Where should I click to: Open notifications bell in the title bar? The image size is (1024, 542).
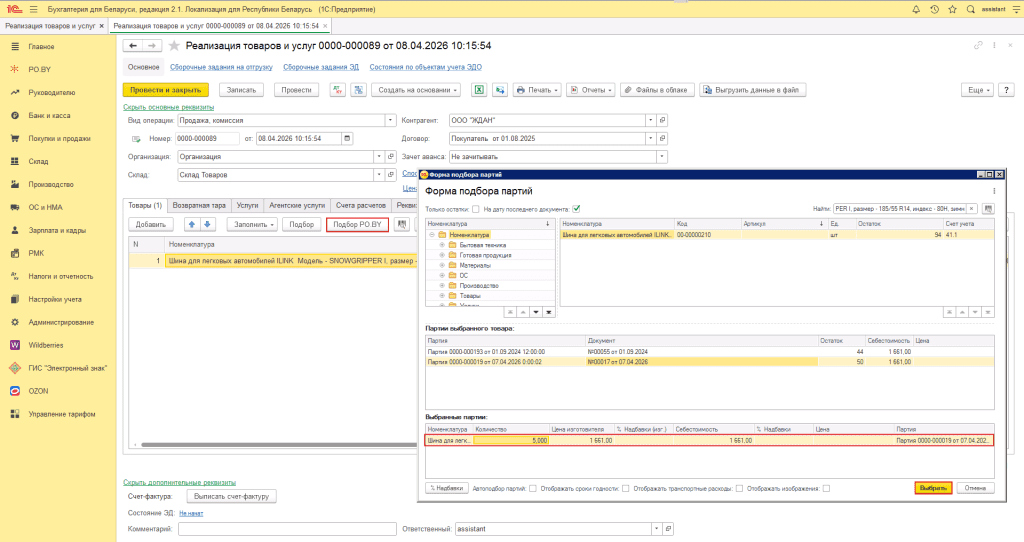click(x=916, y=9)
